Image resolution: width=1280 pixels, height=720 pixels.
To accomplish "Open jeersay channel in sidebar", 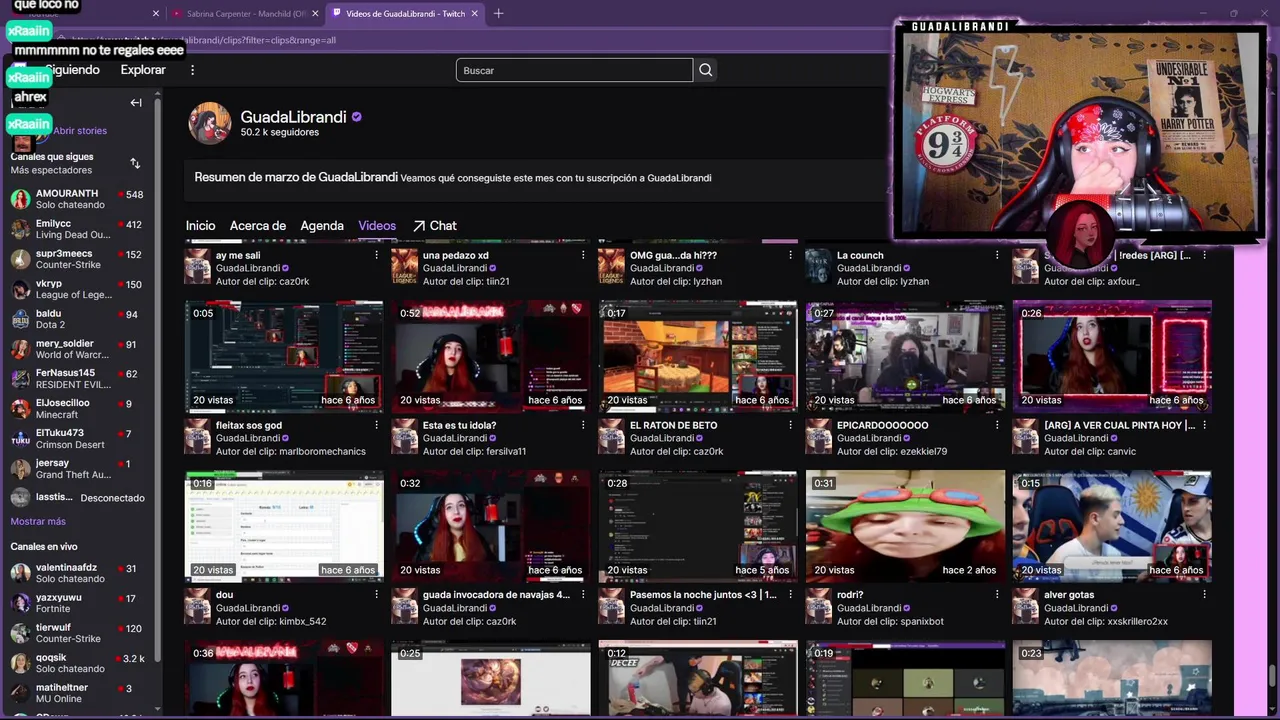I will [x=78, y=469].
